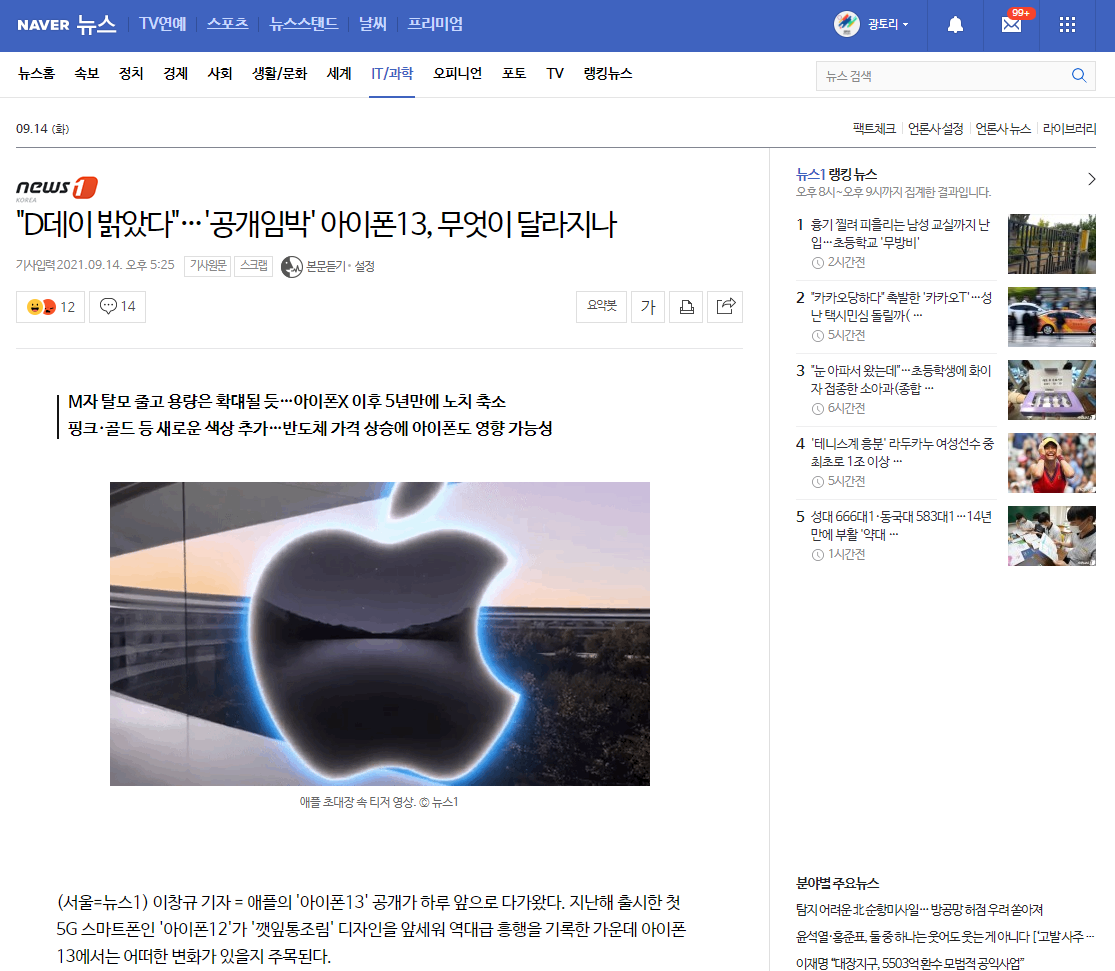The height and width of the screenshot is (971, 1115).
Task: Select the 경제 news tab
Action: pyautogui.click(x=176, y=73)
